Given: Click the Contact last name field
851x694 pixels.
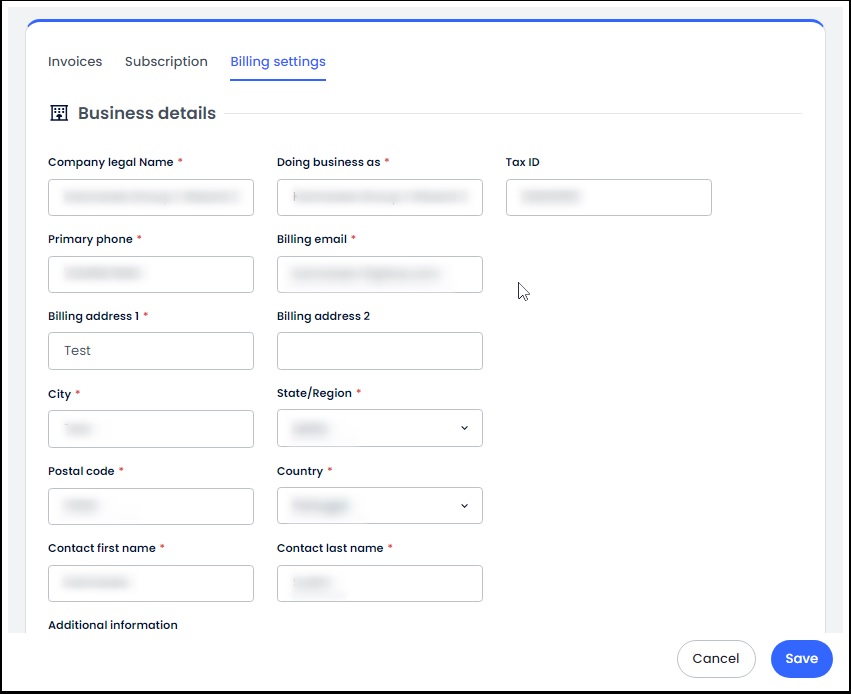Looking at the screenshot, I should 379,583.
